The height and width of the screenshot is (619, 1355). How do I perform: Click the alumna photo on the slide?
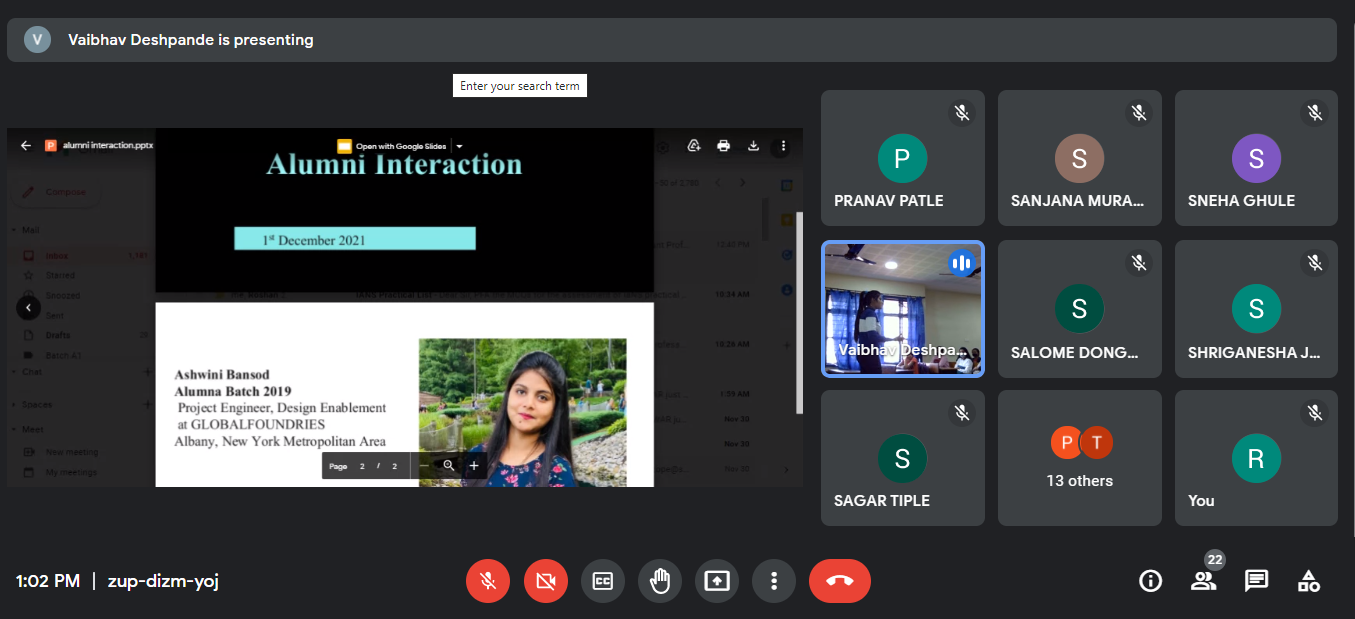click(x=522, y=412)
